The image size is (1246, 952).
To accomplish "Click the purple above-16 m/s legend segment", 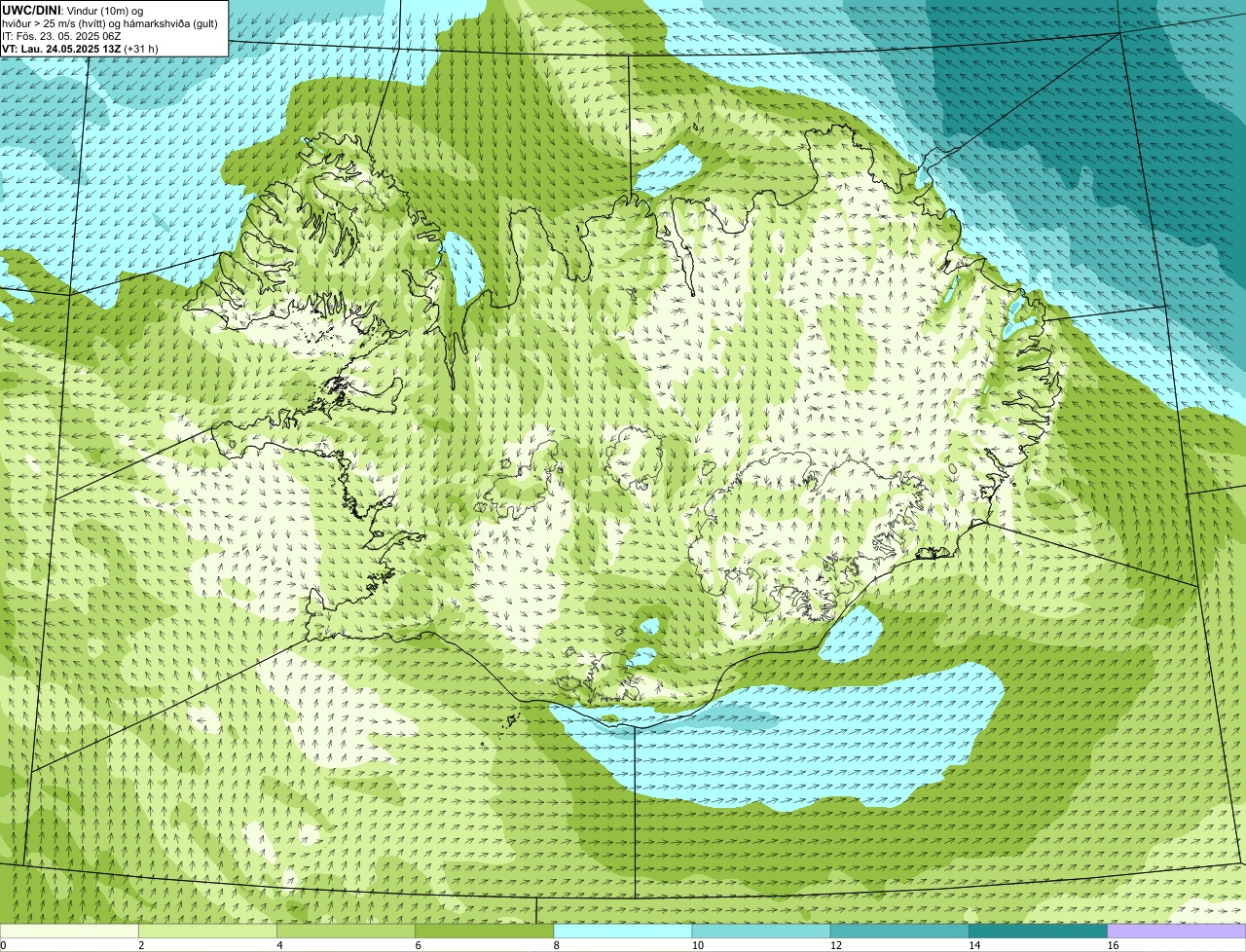I will [x=1176, y=931].
